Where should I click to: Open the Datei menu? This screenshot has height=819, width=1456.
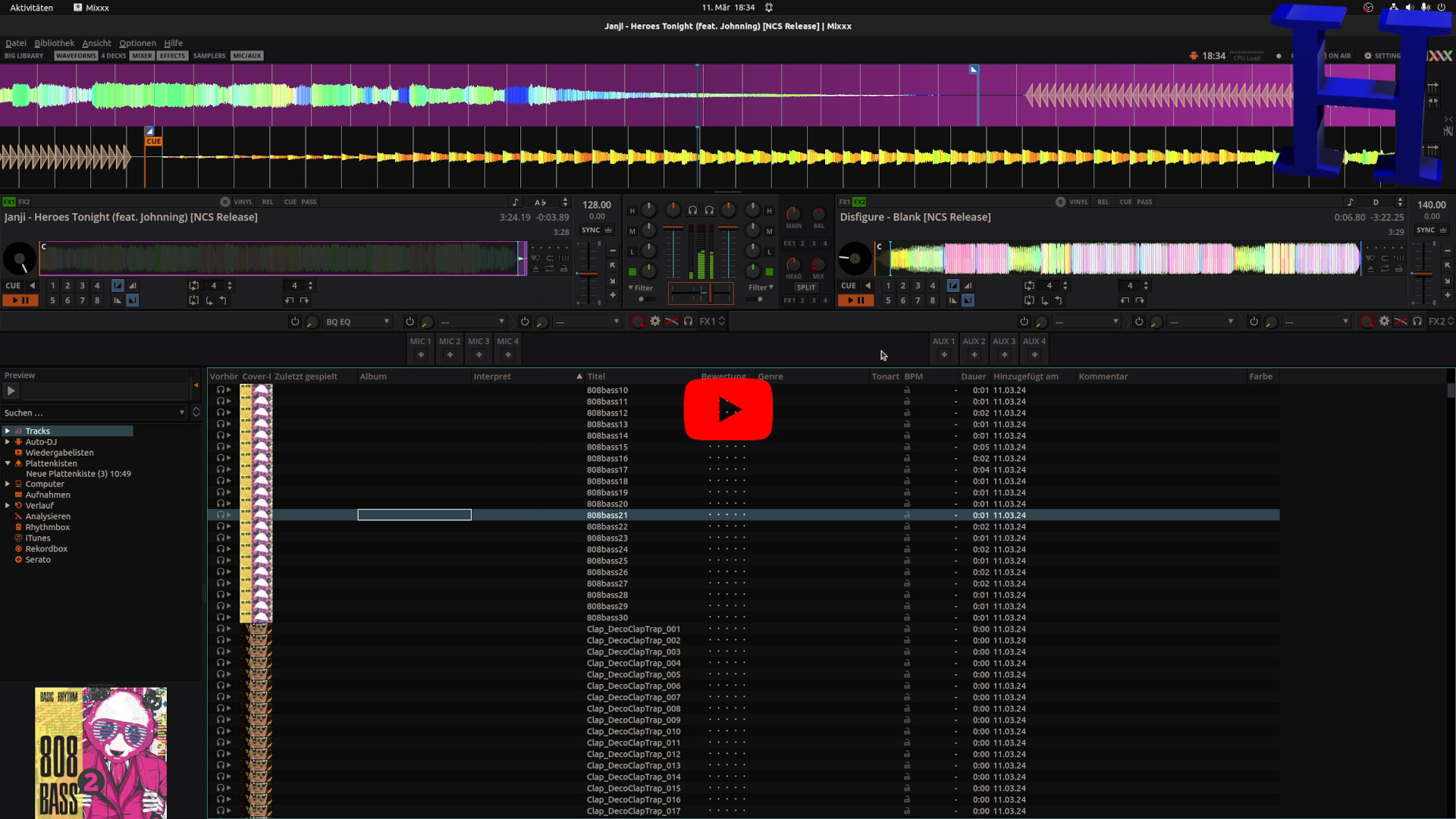(x=16, y=43)
